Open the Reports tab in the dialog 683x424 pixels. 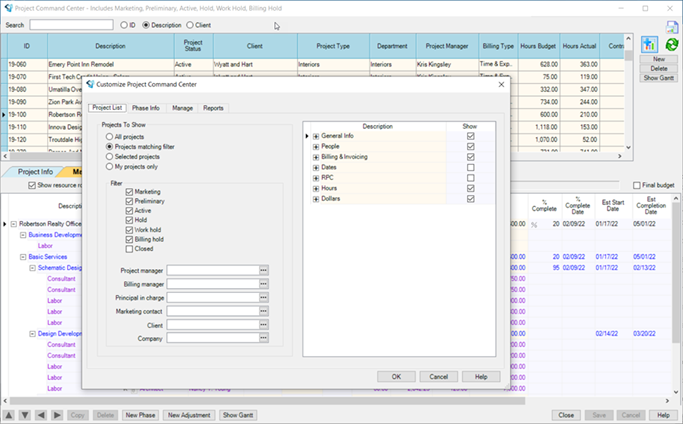point(214,108)
